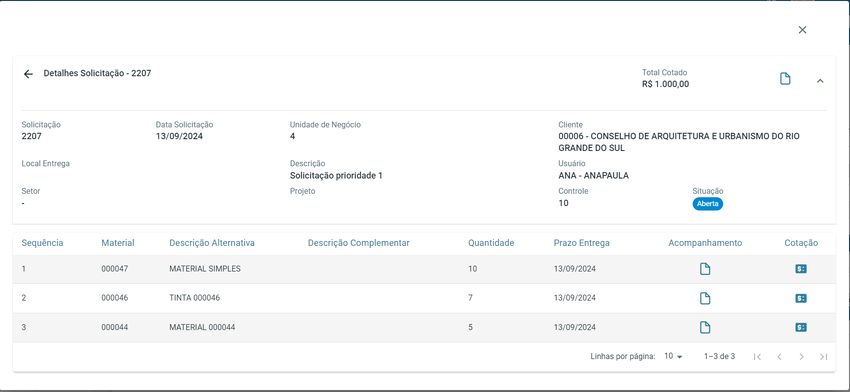Select the TINTA 000046 description cell
Image resolution: width=850 pixels, height=392 pixels.
(x=195, y=298)
